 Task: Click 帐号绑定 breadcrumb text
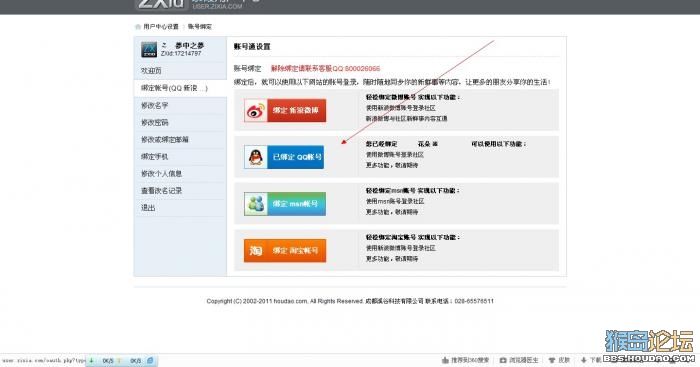pyautogui.click(x=200, y=27)
